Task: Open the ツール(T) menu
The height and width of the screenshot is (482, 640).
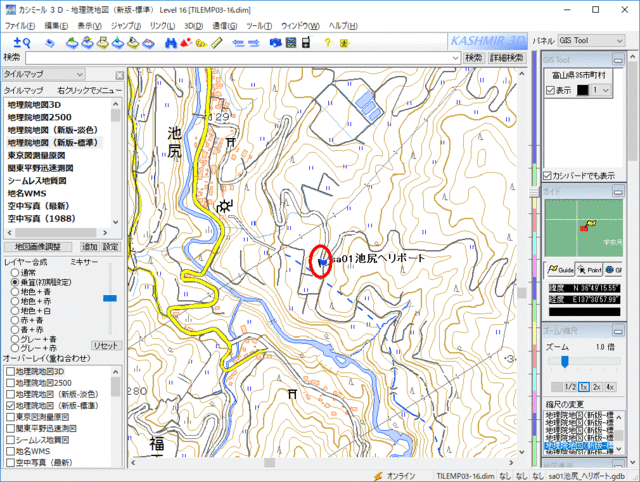Action: (x=259, y=24)
